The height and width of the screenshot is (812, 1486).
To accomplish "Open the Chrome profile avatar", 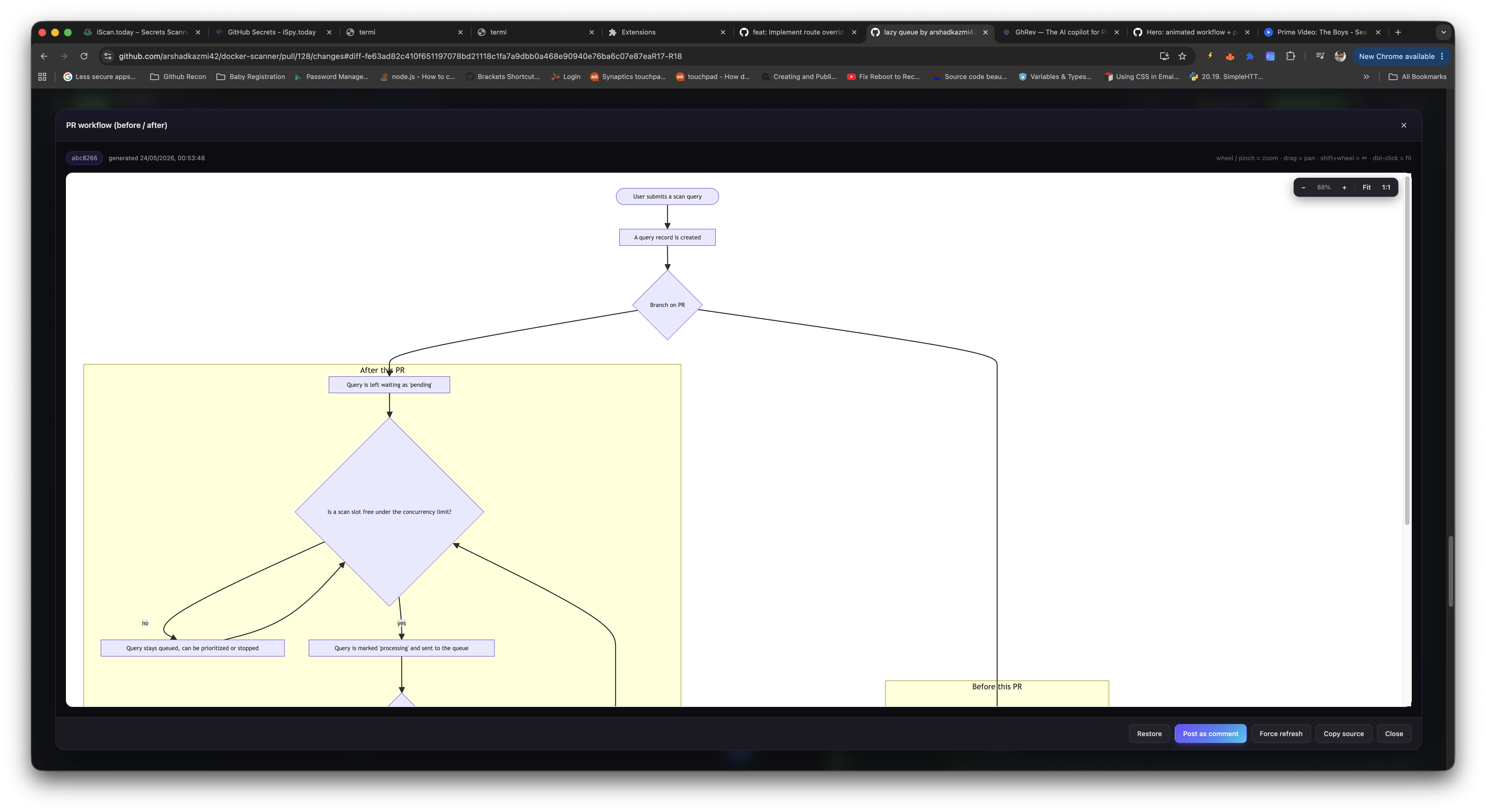I will click(x=1340, y=56).
